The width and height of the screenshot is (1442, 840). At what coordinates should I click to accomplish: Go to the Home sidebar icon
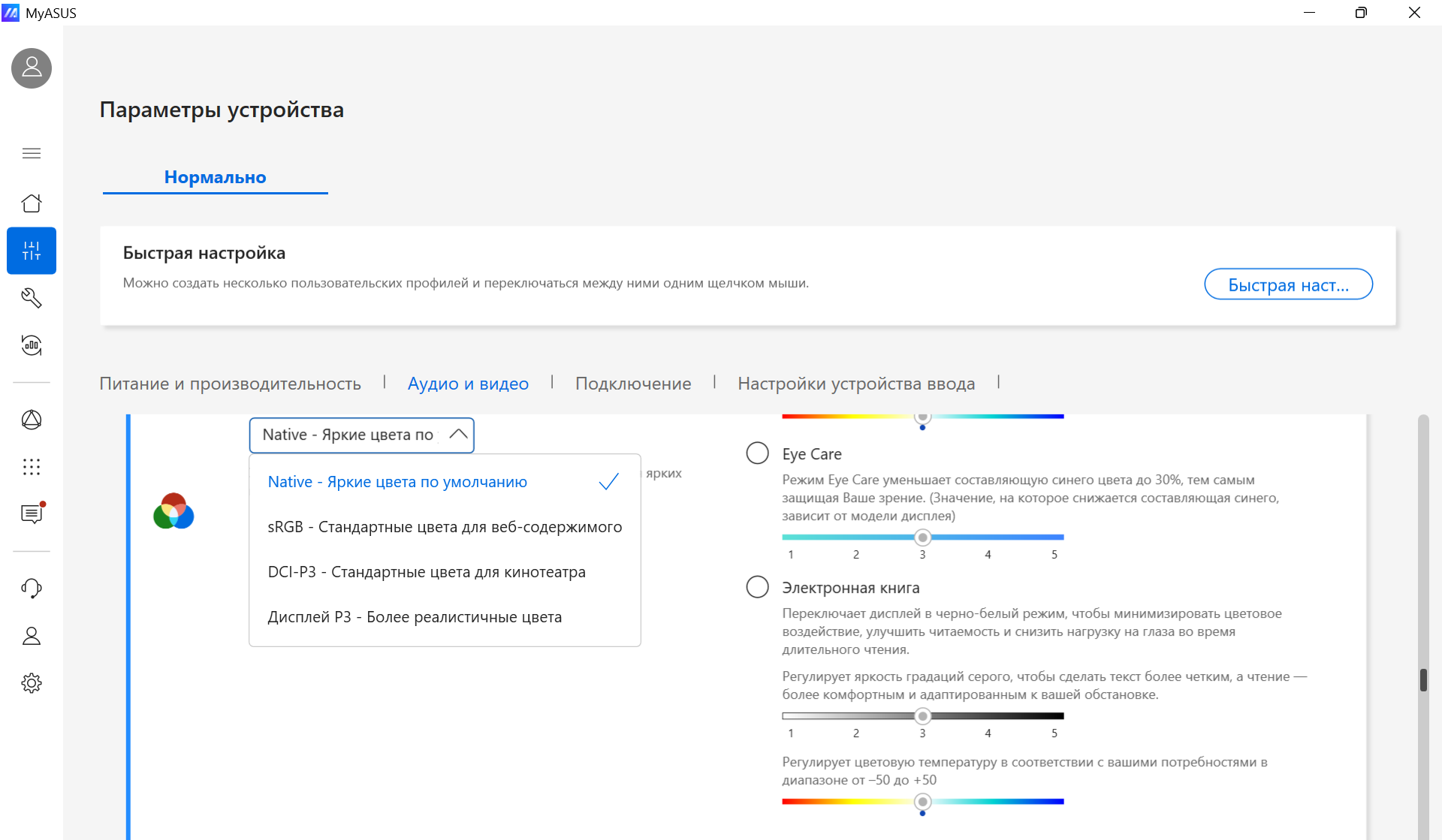(x=32, y=203)
